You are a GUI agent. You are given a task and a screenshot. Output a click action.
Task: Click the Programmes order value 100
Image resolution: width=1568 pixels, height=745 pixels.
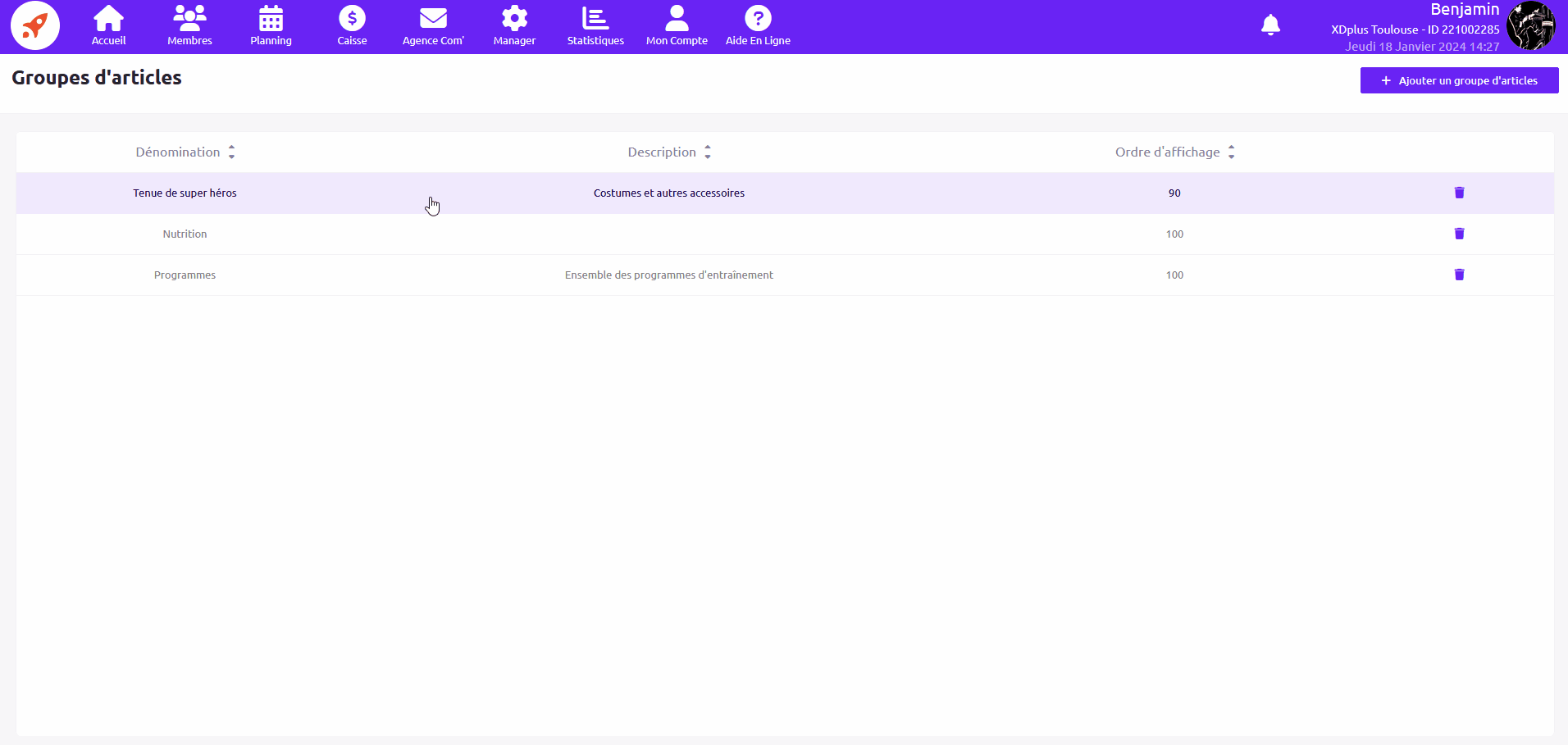1174,275
